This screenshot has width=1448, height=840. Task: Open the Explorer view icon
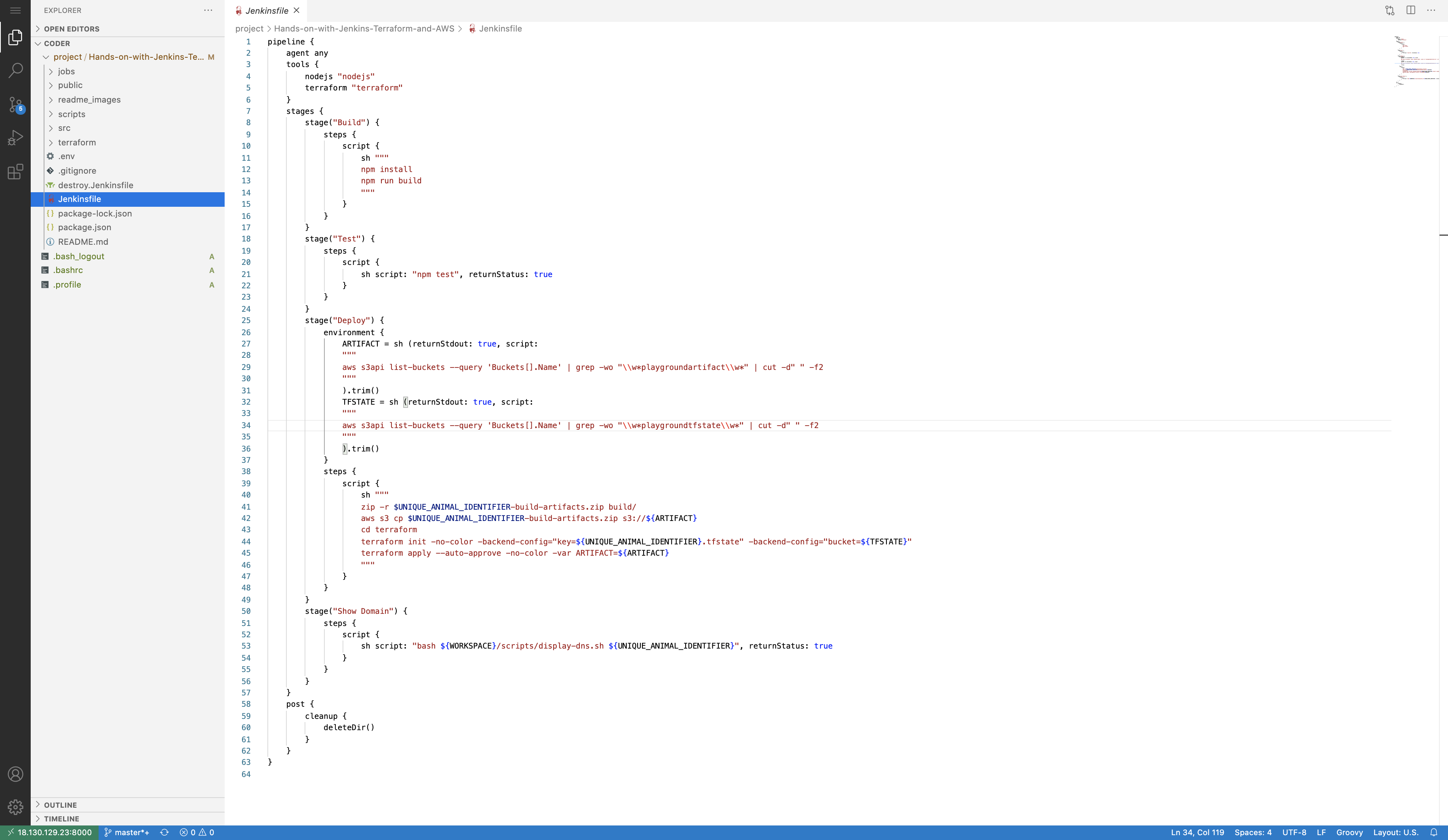(15, 37)
